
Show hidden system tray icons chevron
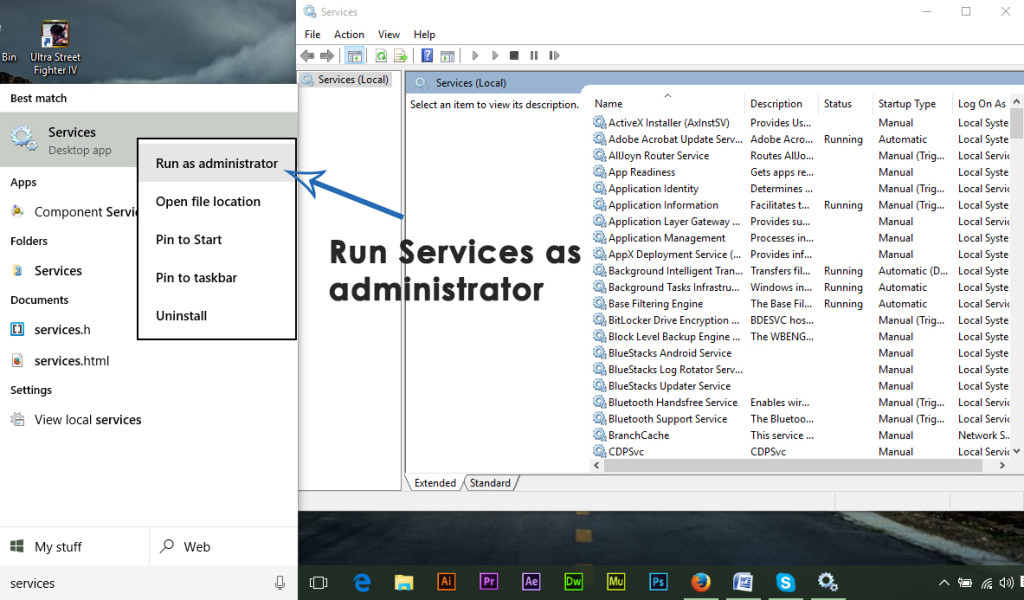(944, 583)
